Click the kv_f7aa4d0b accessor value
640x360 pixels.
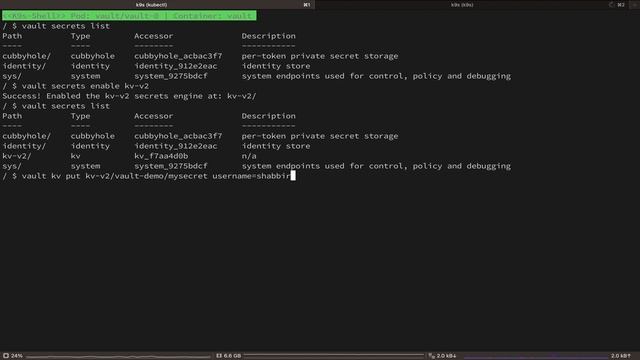tap(161, 156)
